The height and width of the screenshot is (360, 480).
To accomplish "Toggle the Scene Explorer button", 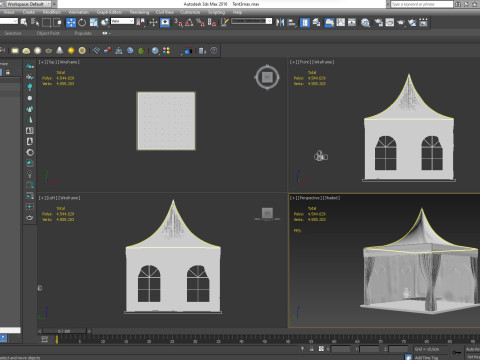I will 304,22.
